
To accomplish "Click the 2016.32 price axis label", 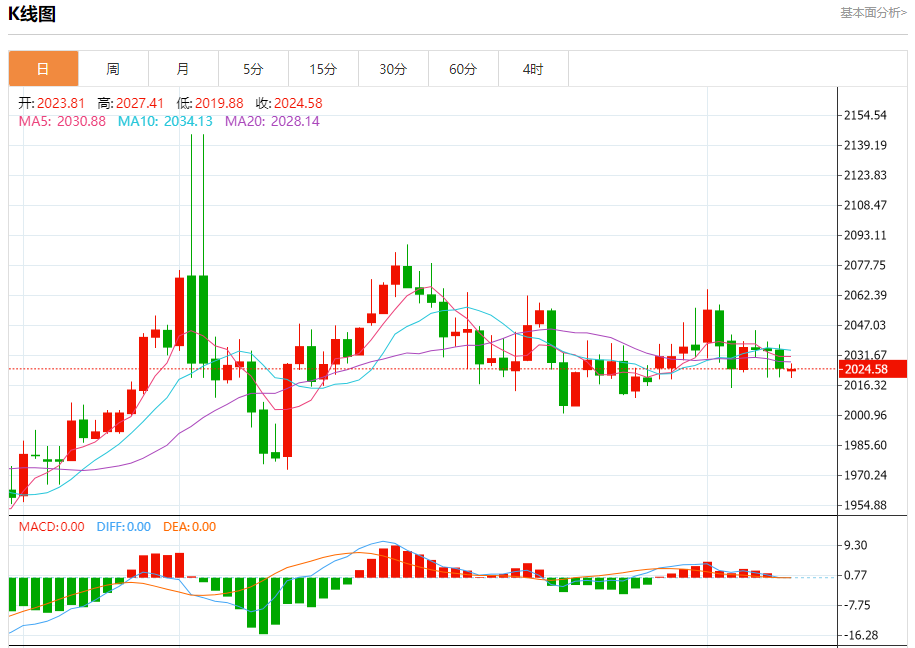I will (x=865, y=385).
